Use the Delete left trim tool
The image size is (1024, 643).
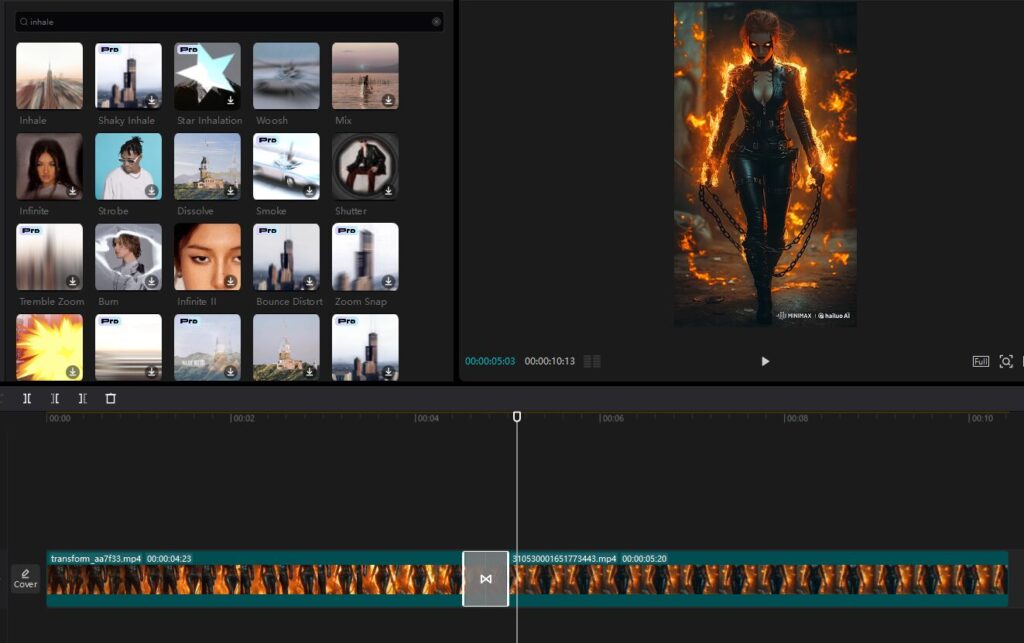pyautogui.click(x=55, y=398)
